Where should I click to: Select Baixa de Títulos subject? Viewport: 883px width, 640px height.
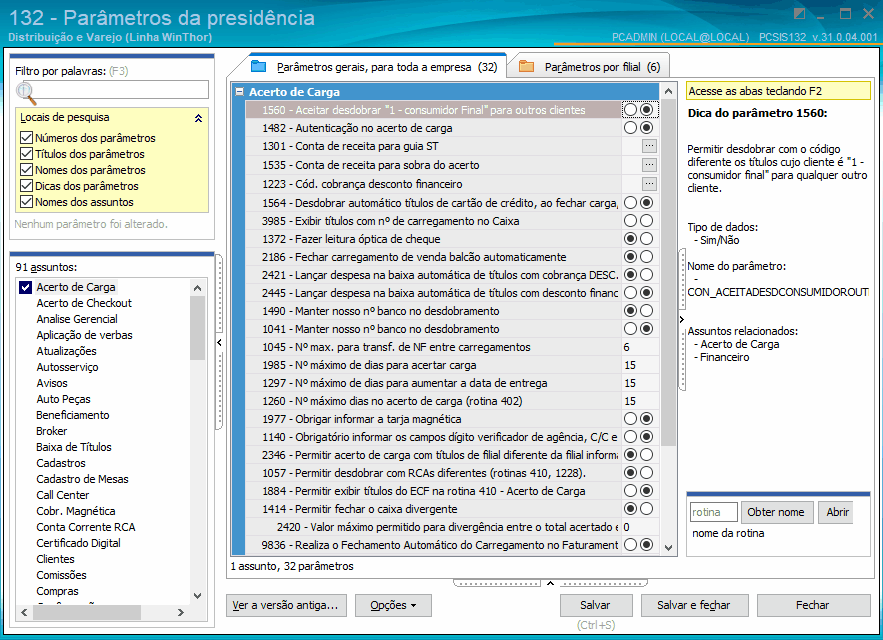(74, 447)
